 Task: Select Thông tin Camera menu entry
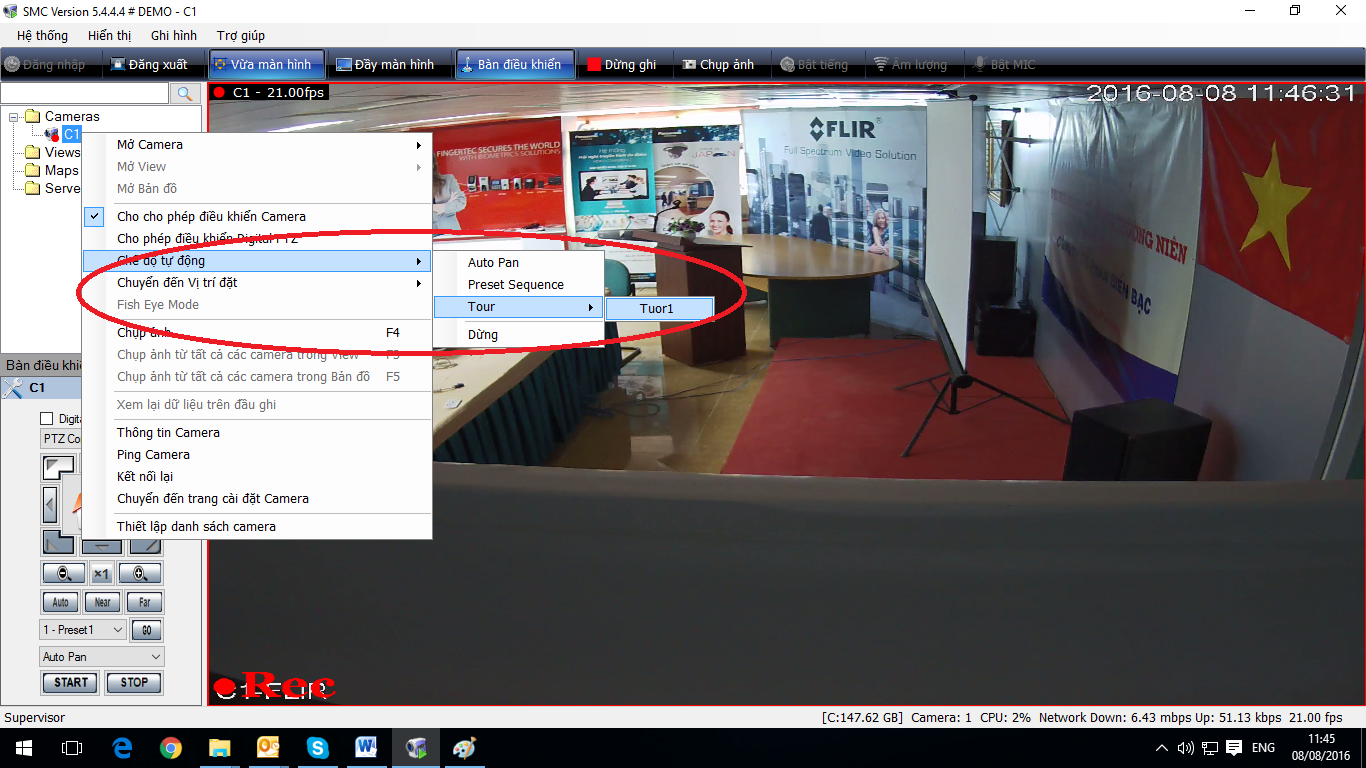(257, 432)
